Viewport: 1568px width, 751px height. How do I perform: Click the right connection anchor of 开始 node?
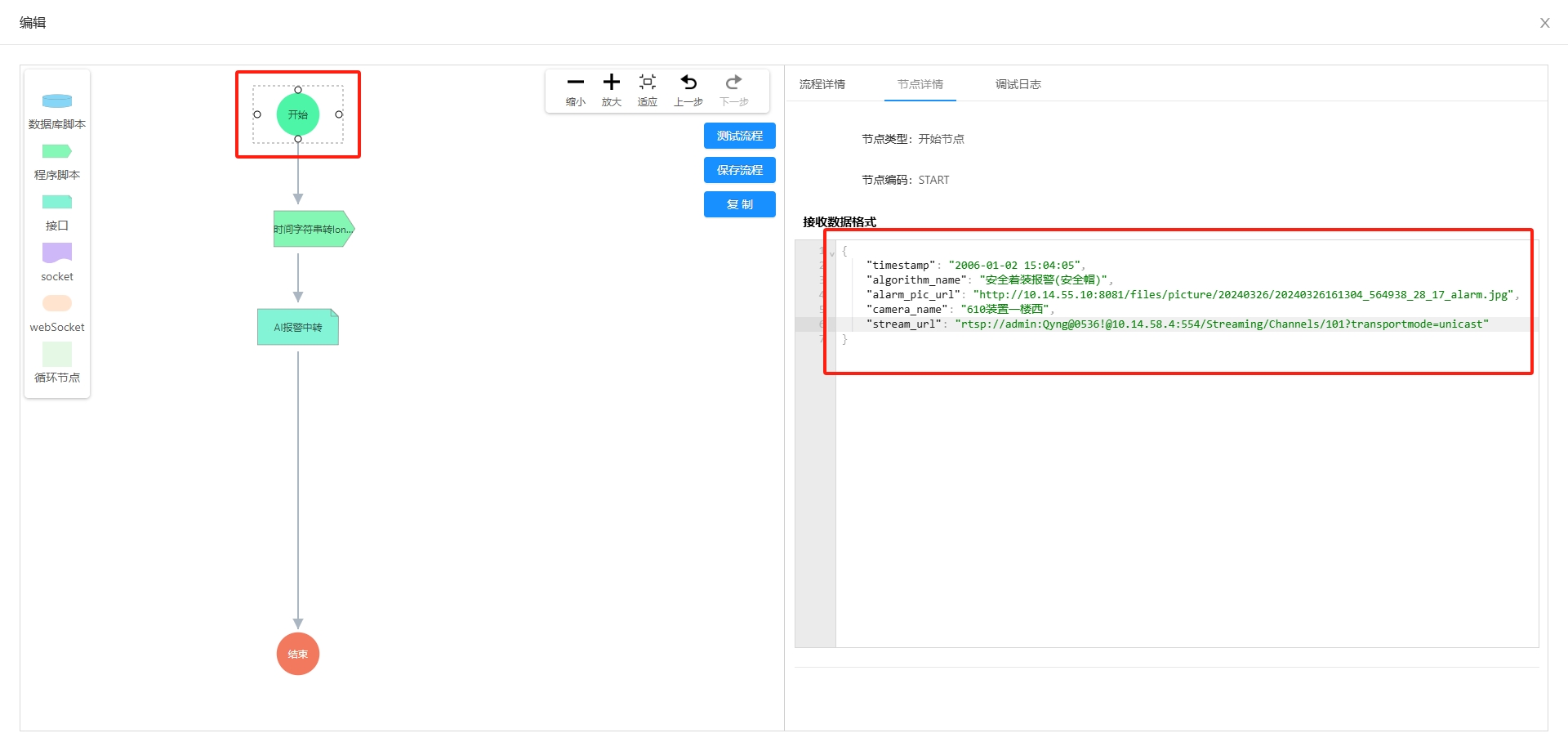(x=339, y=114)
